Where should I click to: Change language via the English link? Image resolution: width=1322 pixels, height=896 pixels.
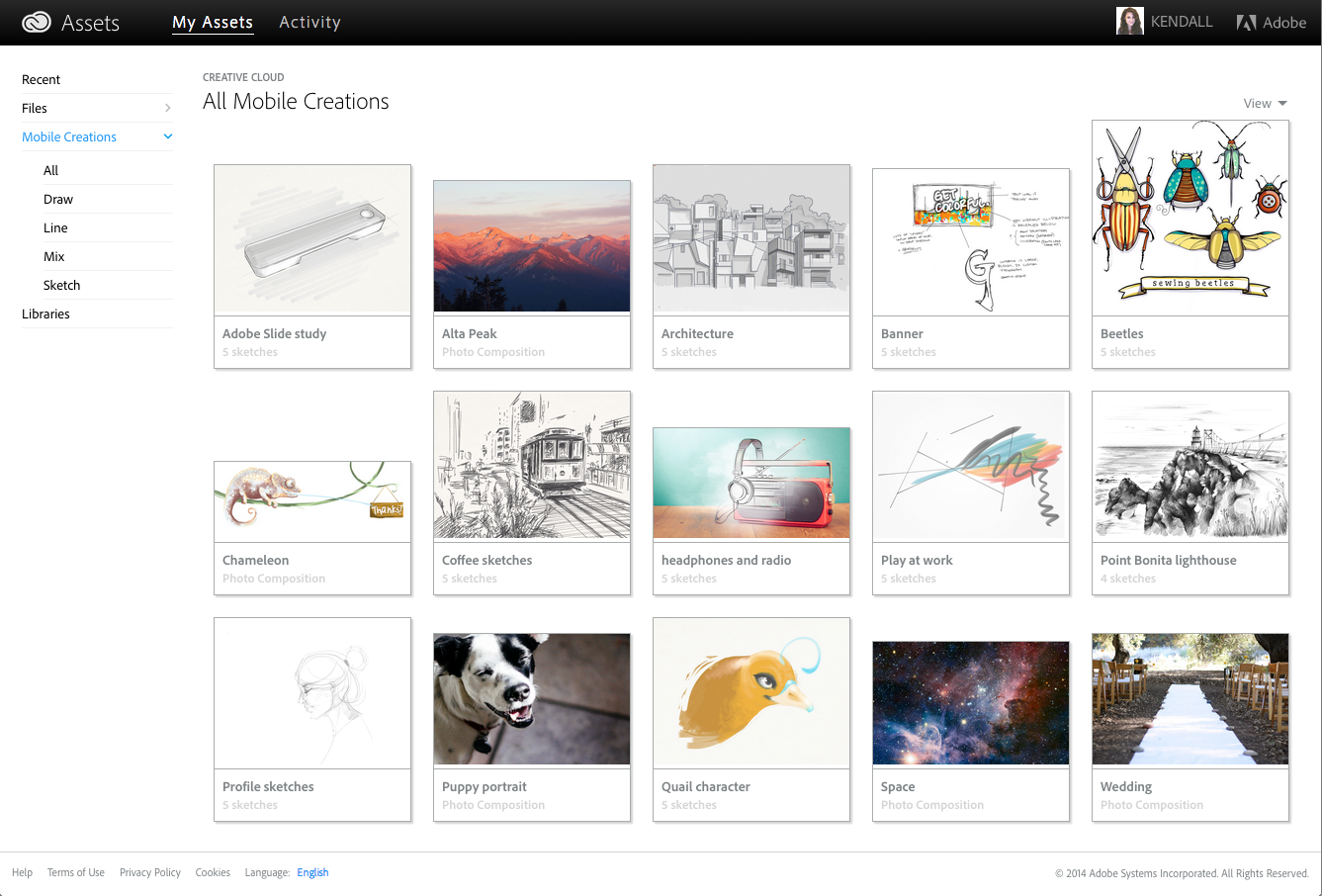coord(312,872)
